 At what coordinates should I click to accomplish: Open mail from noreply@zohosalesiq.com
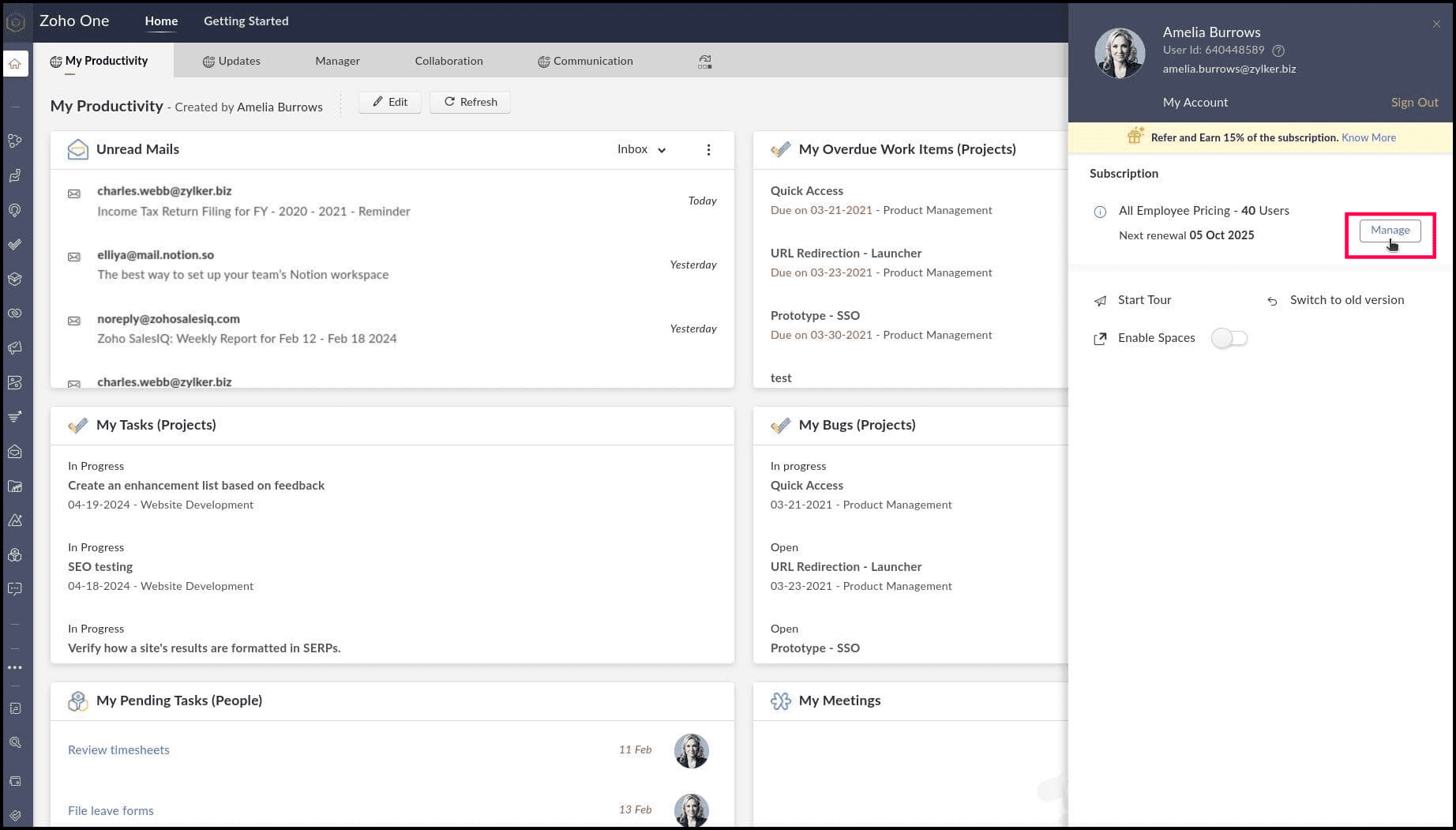[x=392, y=329]
